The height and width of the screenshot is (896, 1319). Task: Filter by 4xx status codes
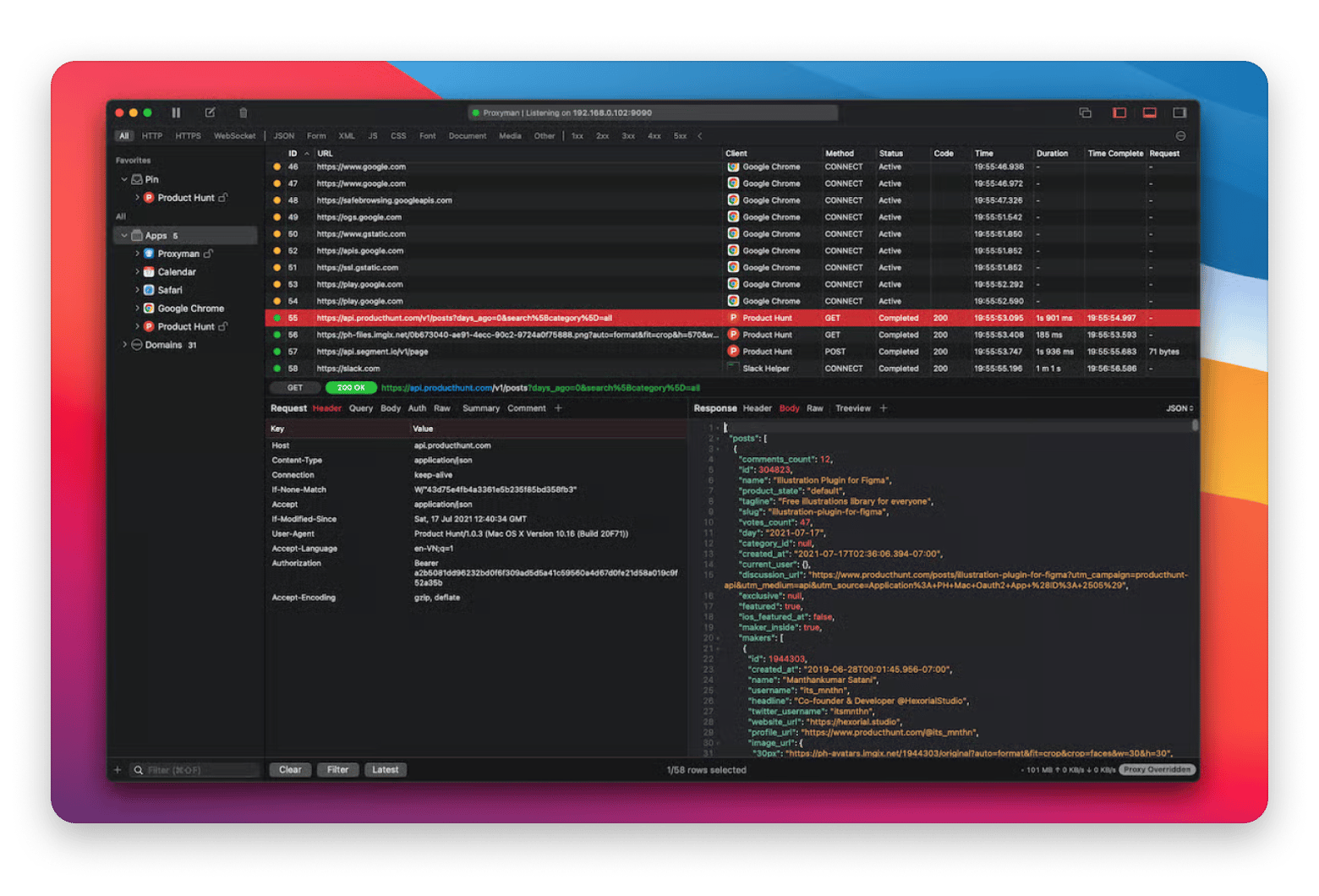(654, 136)
